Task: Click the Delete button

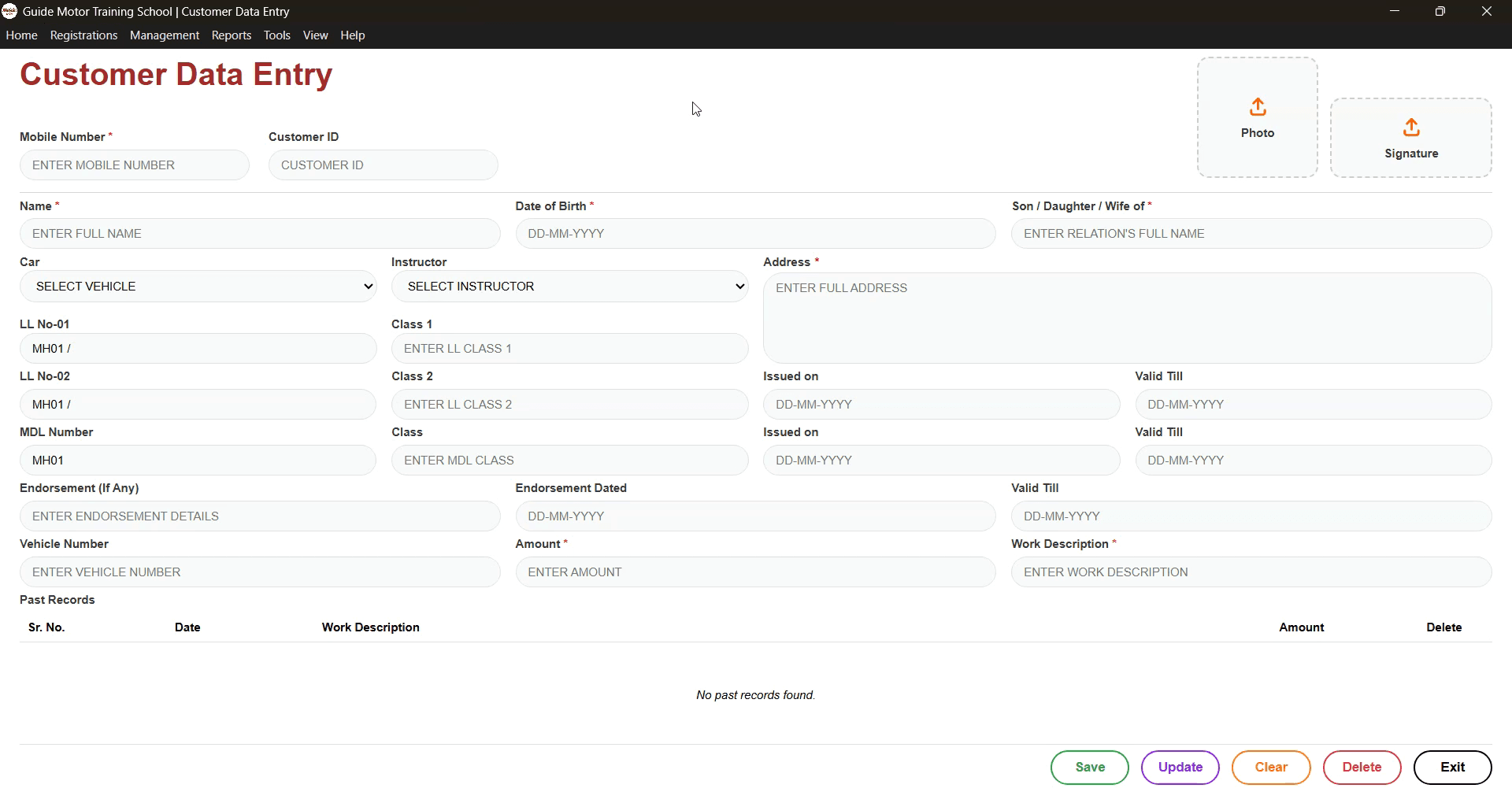Action: [x=1362, y=767]
